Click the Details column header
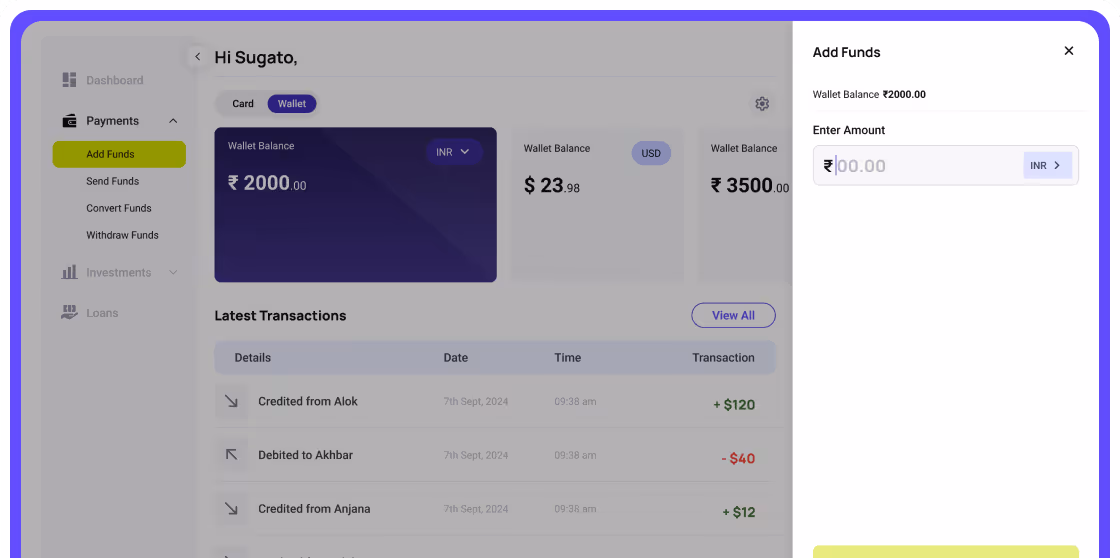The height and width of the screenshot is (558, 1120). click(x=252, y=357)
